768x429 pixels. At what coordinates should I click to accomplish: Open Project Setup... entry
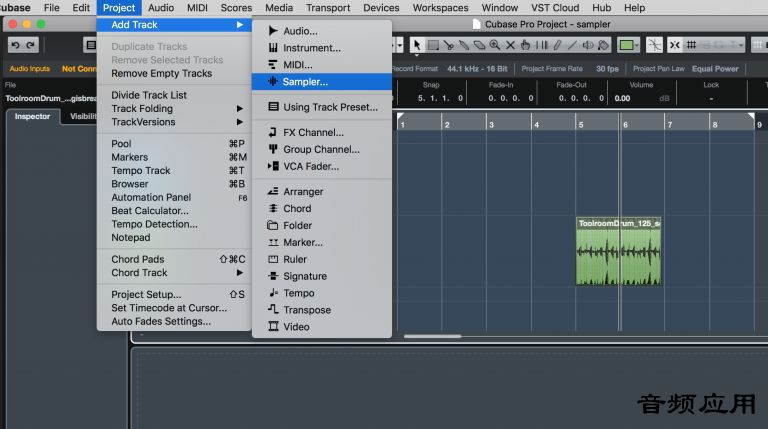click(174, 295)
